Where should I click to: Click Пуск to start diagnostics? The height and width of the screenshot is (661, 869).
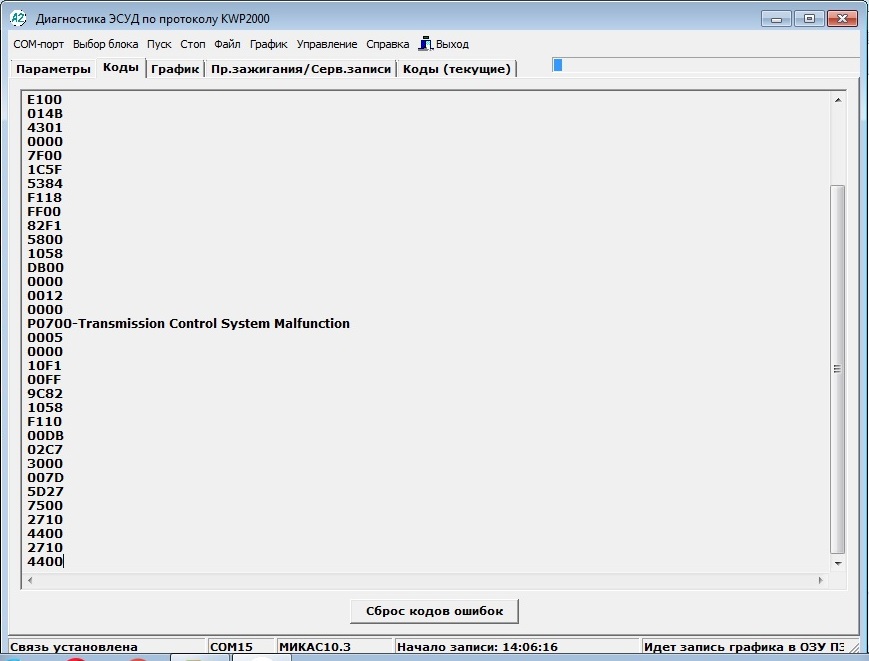coord(158,44)
